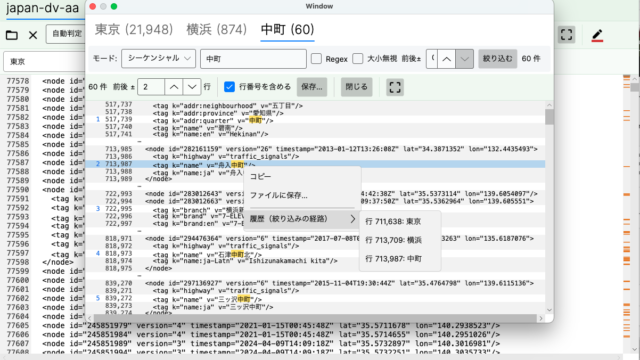Click scroll-down arrow of results list

coord(549,310)
